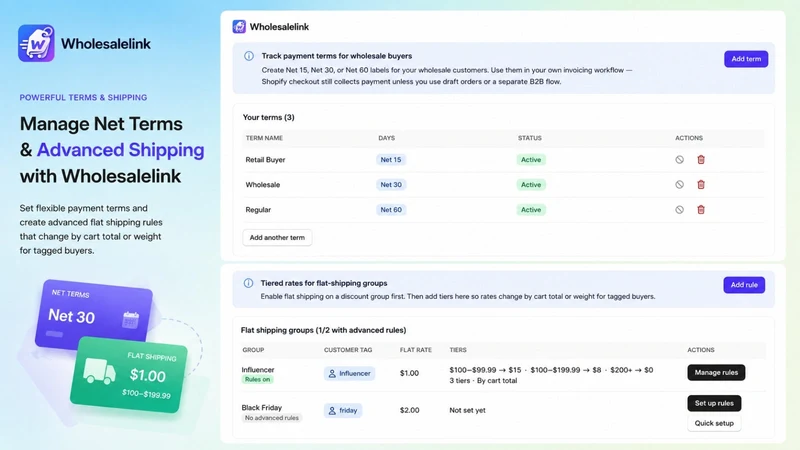Viewport: 800px width, 450px height.
Task: Click Active status for Wholesale term
Action: pos(531,185)
